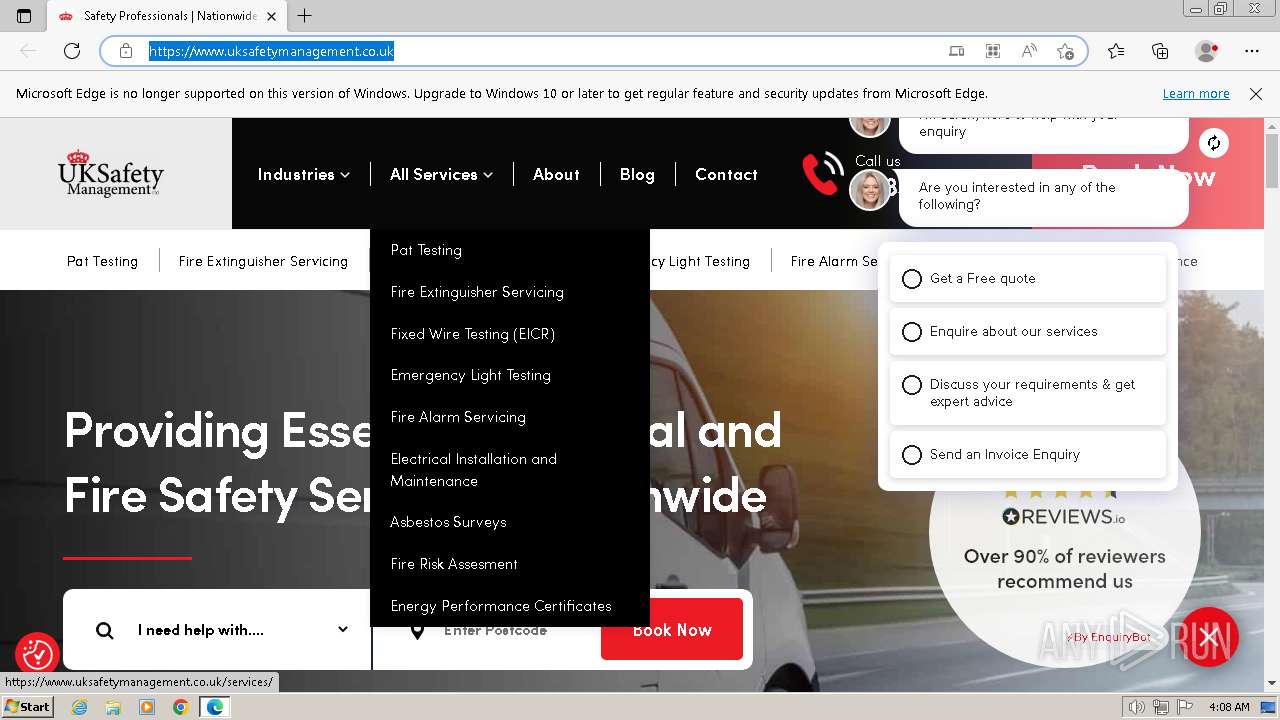Screen dimensions: 1280x720
Task: Choose Pat Testing from services dropdown
Action: click(426, 250)
